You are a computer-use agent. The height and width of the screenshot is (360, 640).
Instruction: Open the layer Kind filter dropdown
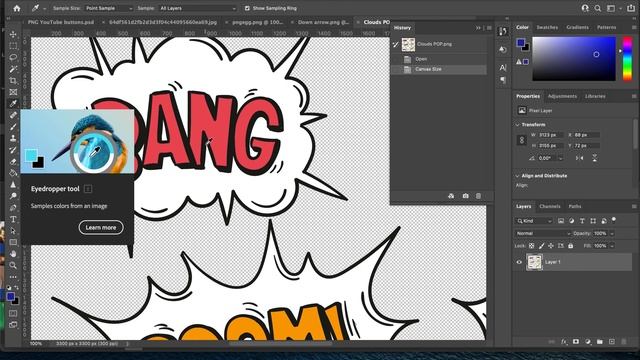(x=534, y=221)
